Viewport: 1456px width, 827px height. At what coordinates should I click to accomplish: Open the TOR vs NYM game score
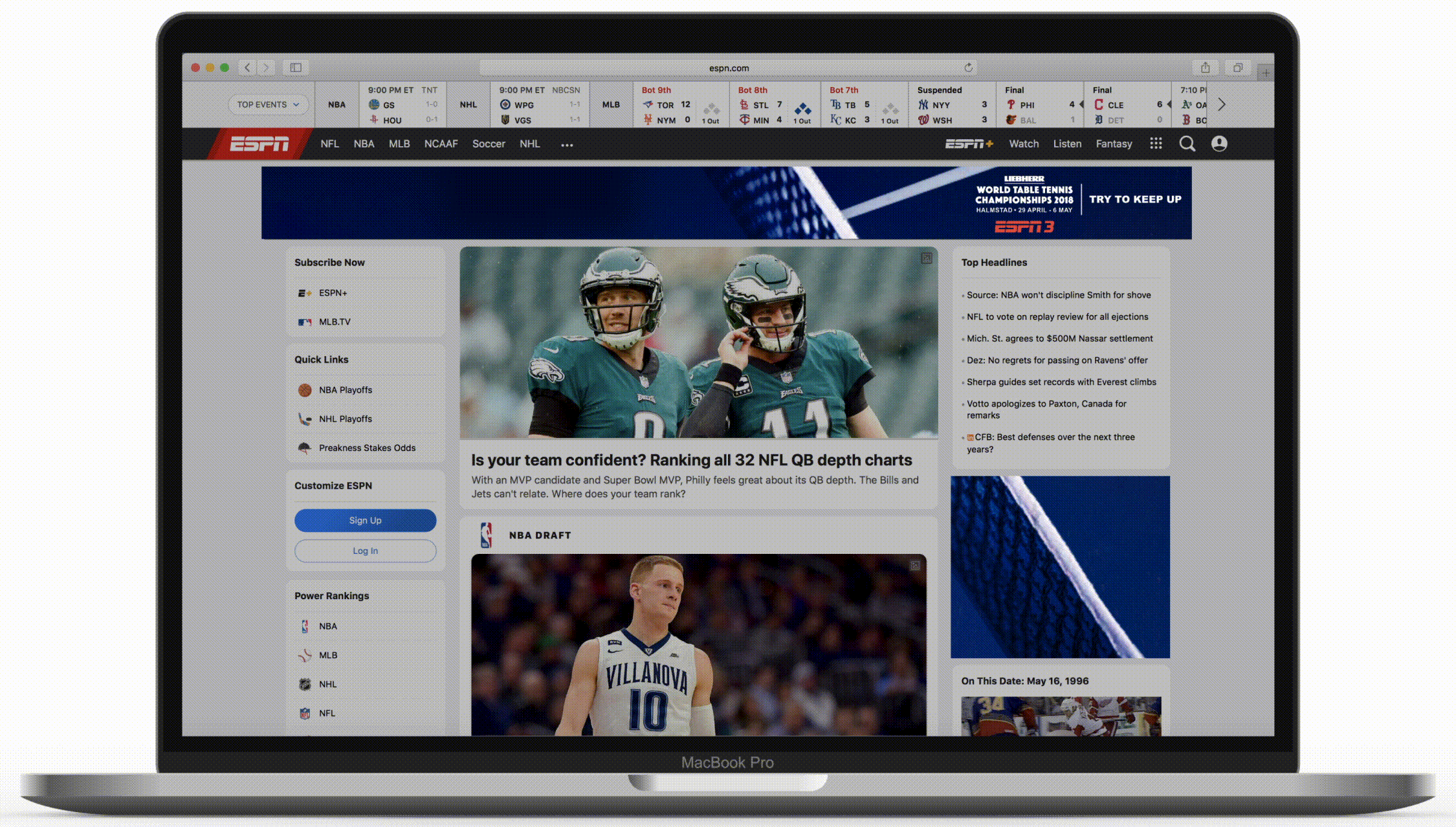click(680, 105)
